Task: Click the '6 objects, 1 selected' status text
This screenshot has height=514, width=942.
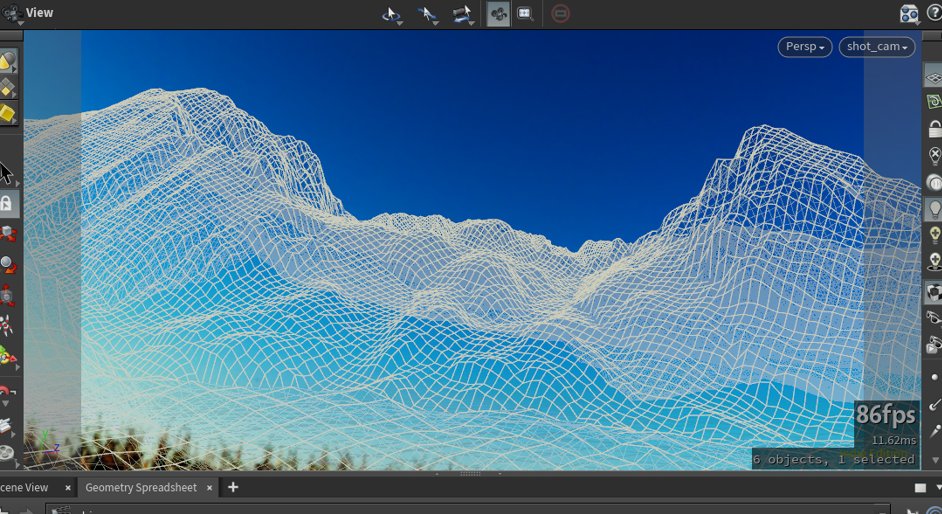Action: pos(834,459)
